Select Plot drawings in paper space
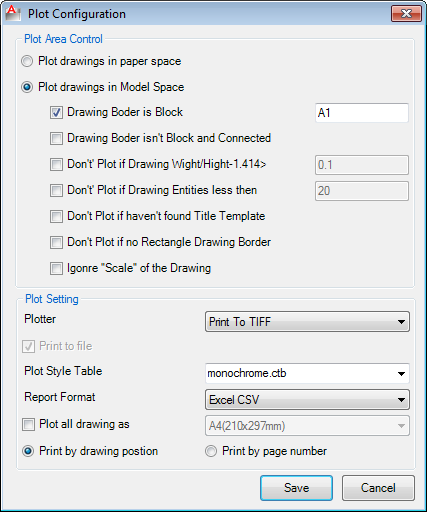Image resolution: width=427 pixels, height=512 pixels. (x=27, y=61)
